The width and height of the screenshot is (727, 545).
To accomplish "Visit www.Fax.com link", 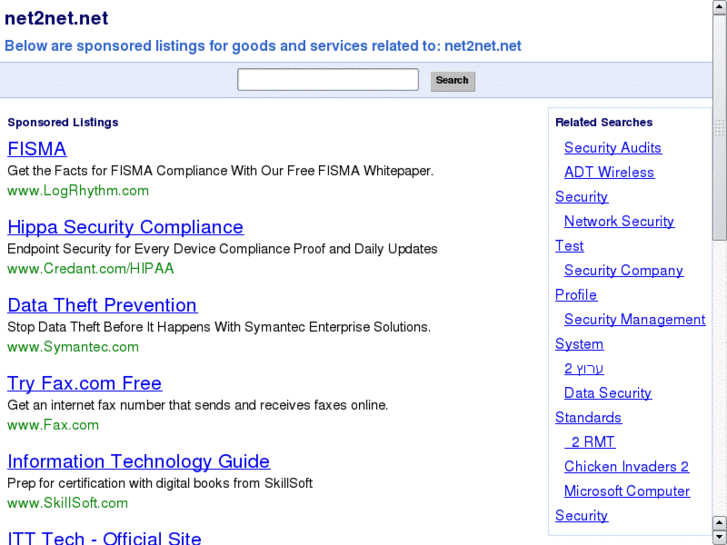I will pyautogui.click(x=53, y=425).
